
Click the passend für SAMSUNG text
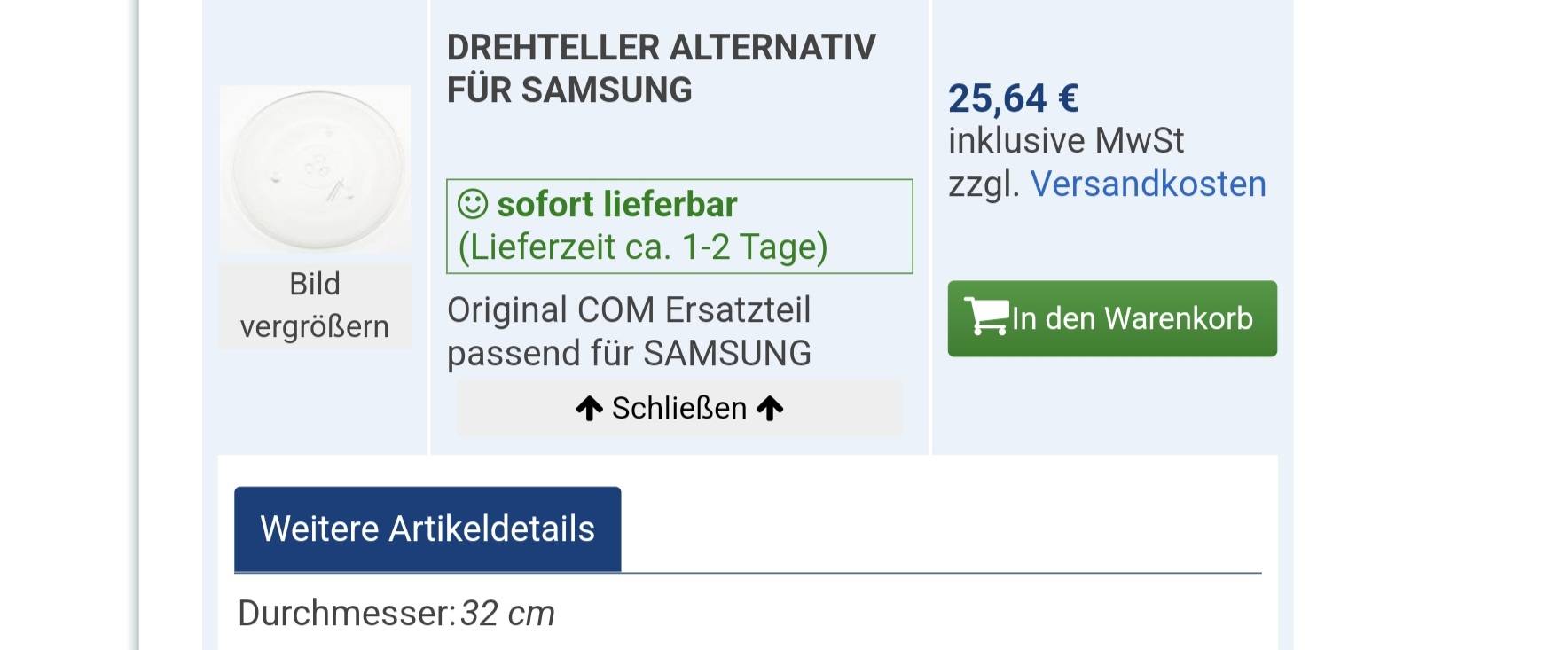pos(629,353)
